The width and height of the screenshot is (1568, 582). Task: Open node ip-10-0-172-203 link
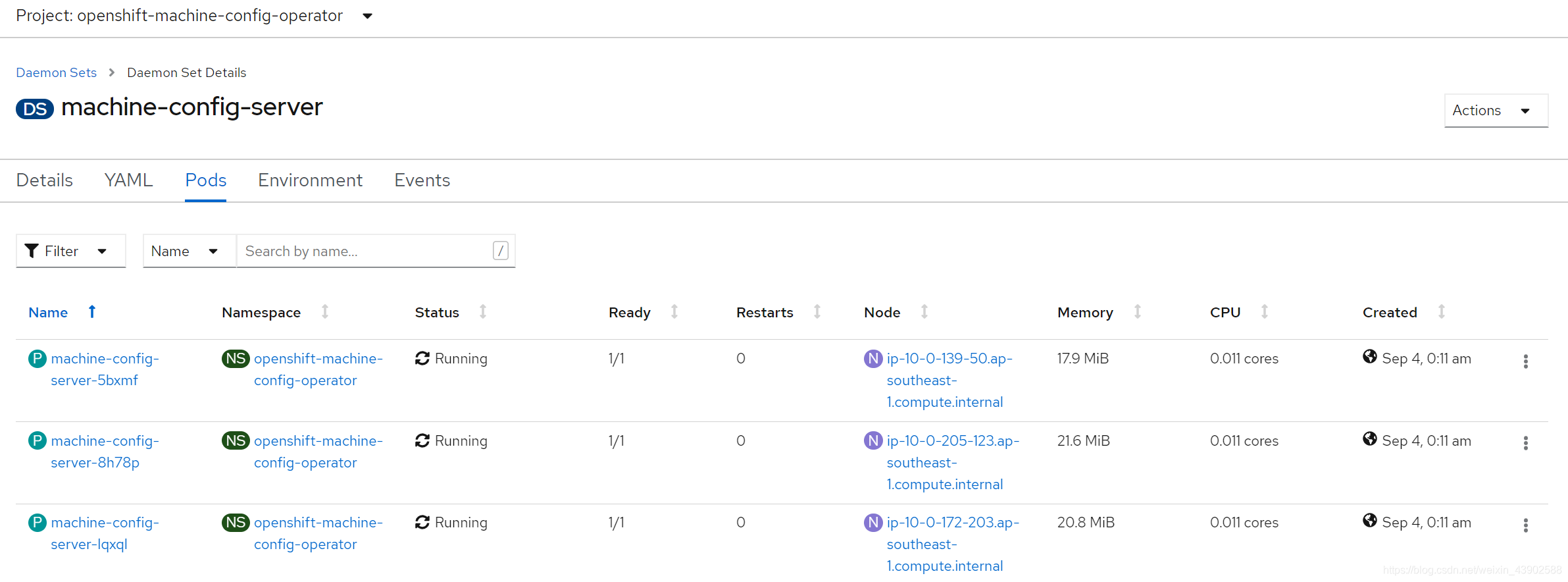[x=953, y=544]
